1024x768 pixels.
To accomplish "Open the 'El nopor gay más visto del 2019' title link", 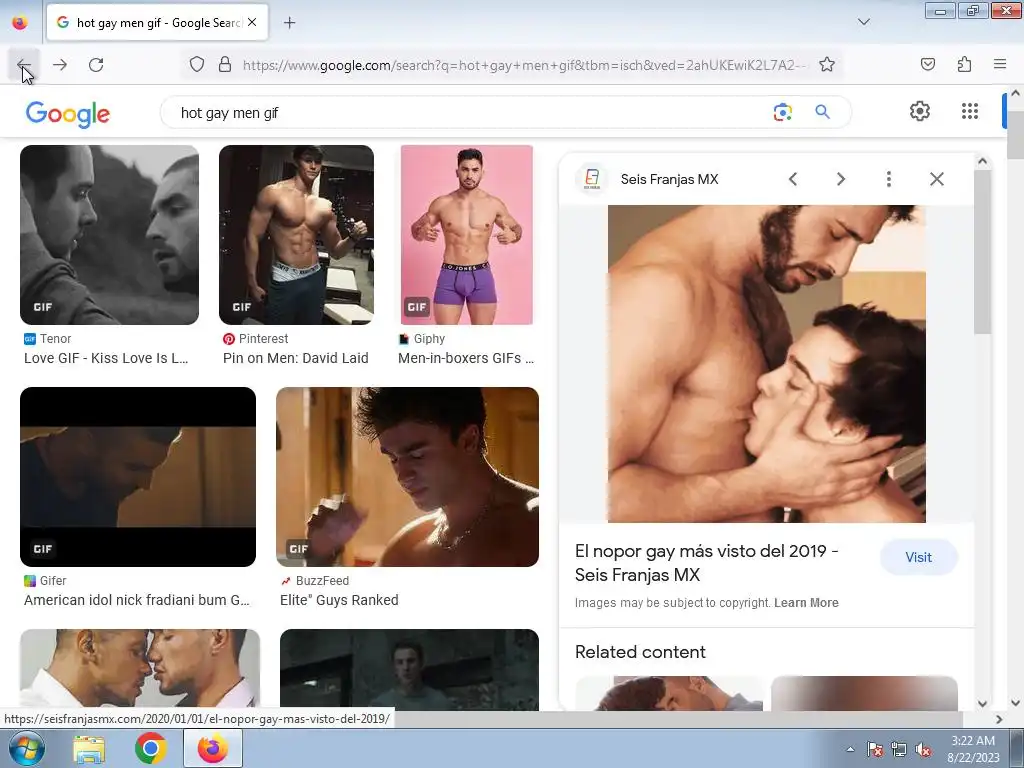I will [x=707, y=563].
